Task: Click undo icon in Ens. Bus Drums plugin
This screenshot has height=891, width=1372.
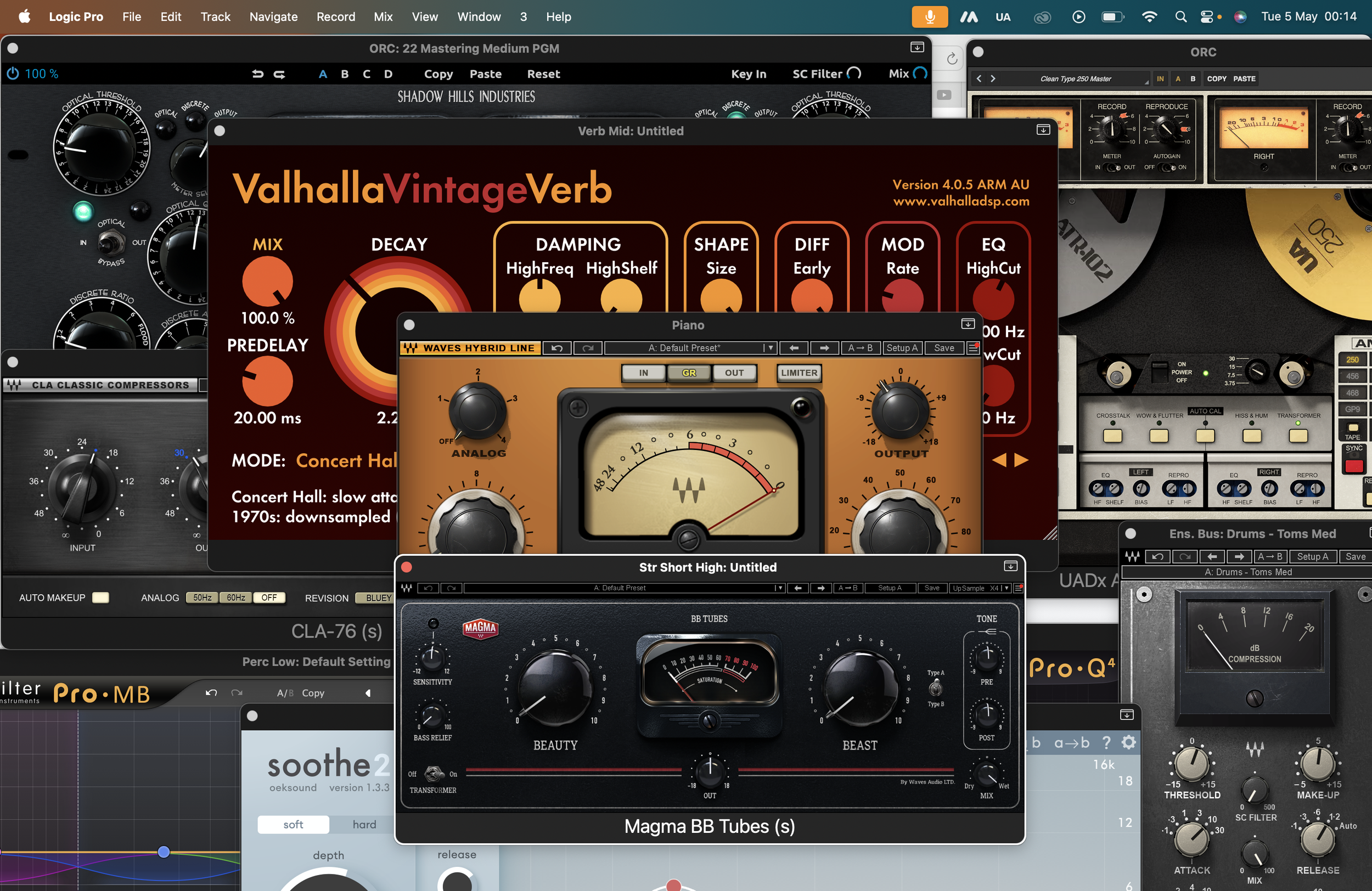Action: click(x=1157, y=556)
